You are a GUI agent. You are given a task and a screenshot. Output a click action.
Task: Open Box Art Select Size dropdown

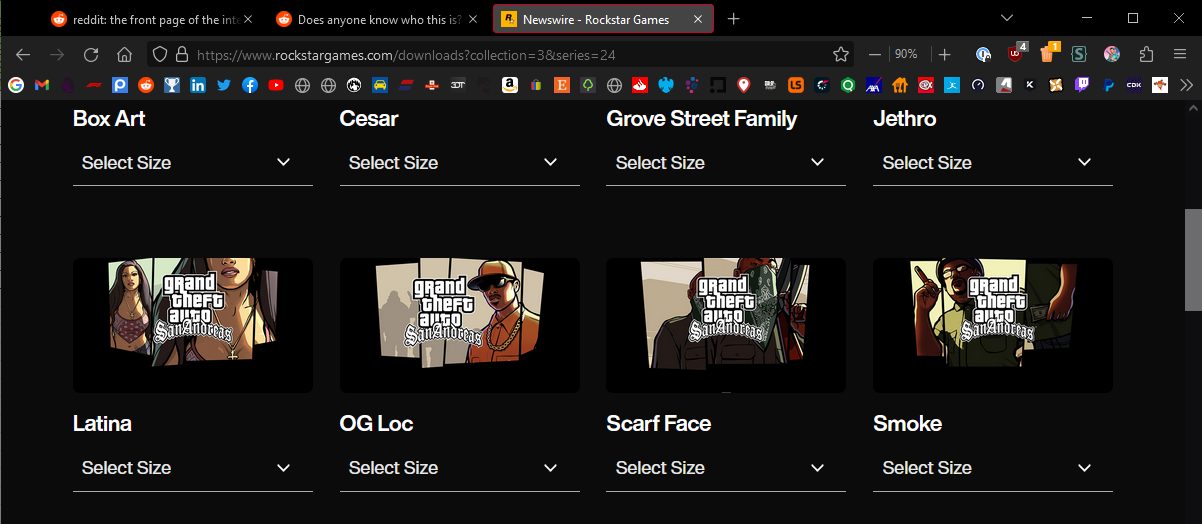[193, 163]
